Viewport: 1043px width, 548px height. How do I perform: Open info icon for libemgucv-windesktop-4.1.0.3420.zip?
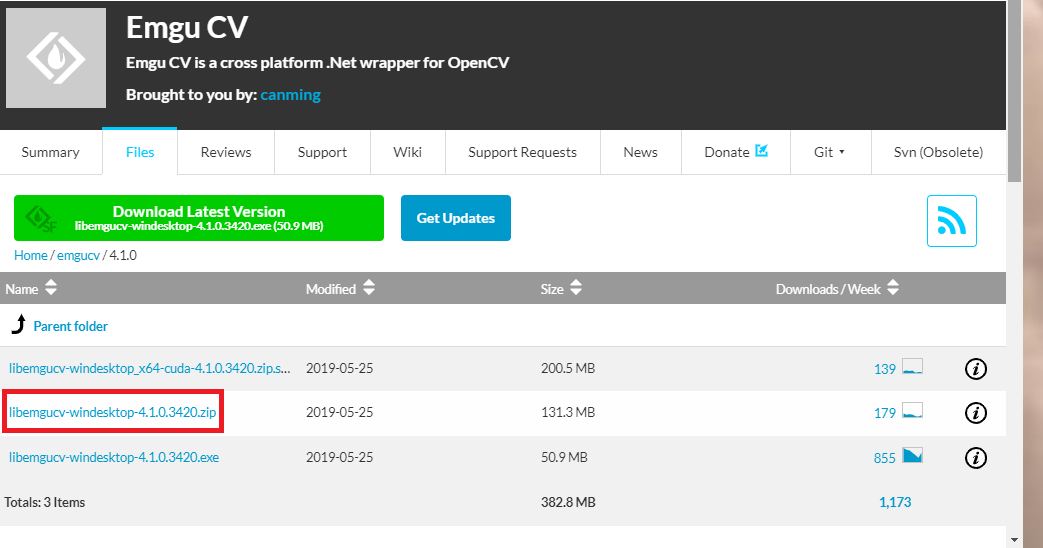(x=976, y=413)
